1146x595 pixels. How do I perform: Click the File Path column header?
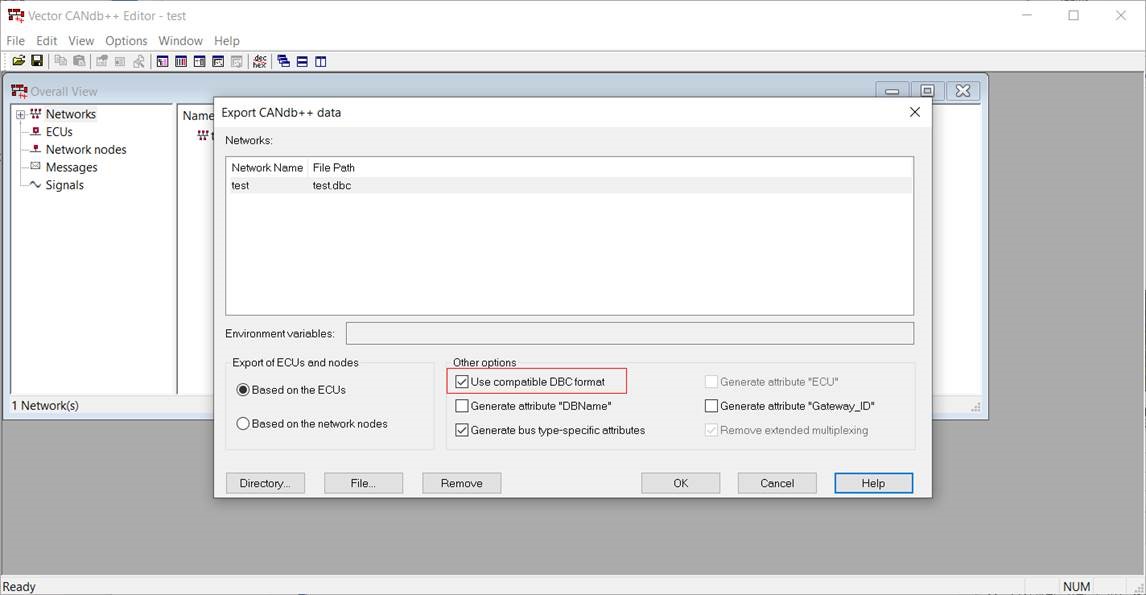point(333,167)
